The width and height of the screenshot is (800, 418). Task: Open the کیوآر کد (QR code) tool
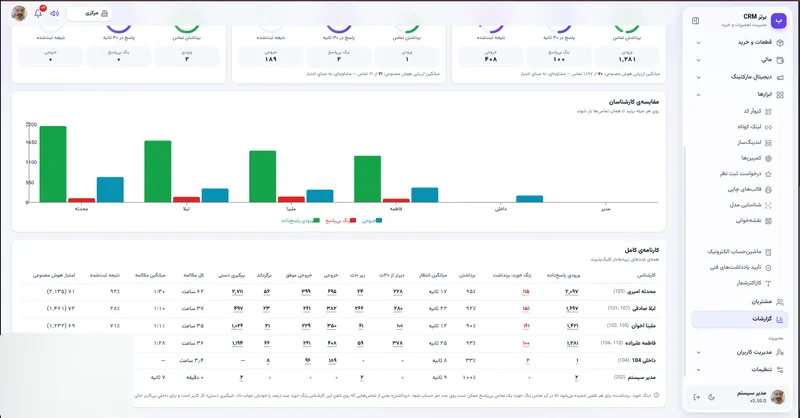click(757, 111)
